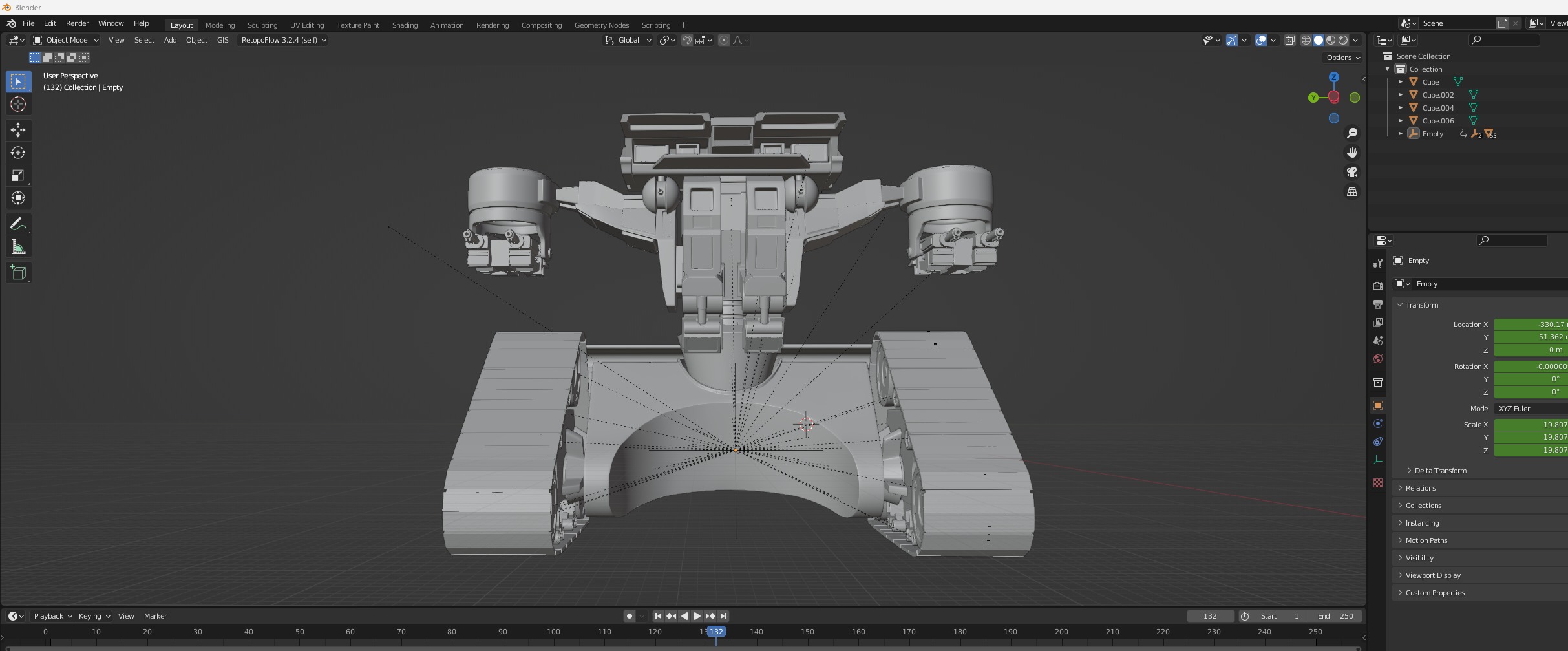Expand the Cube.002 tree item

[x=1401, y=95]
